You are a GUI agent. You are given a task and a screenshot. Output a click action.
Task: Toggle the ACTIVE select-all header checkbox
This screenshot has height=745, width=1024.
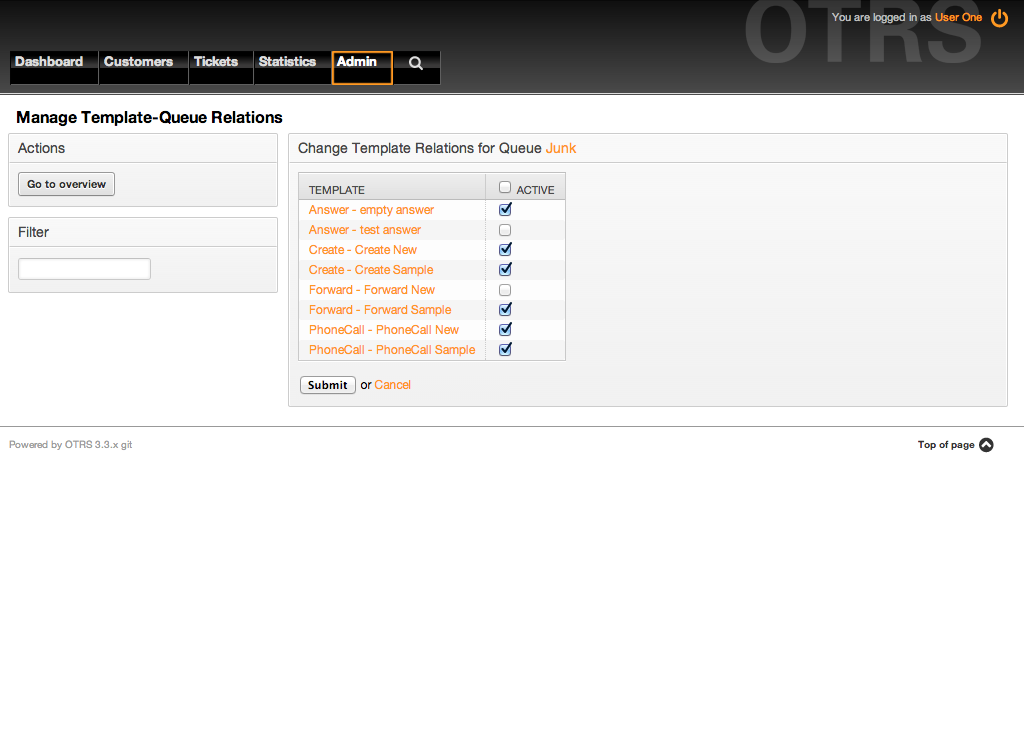click(505, 187)
